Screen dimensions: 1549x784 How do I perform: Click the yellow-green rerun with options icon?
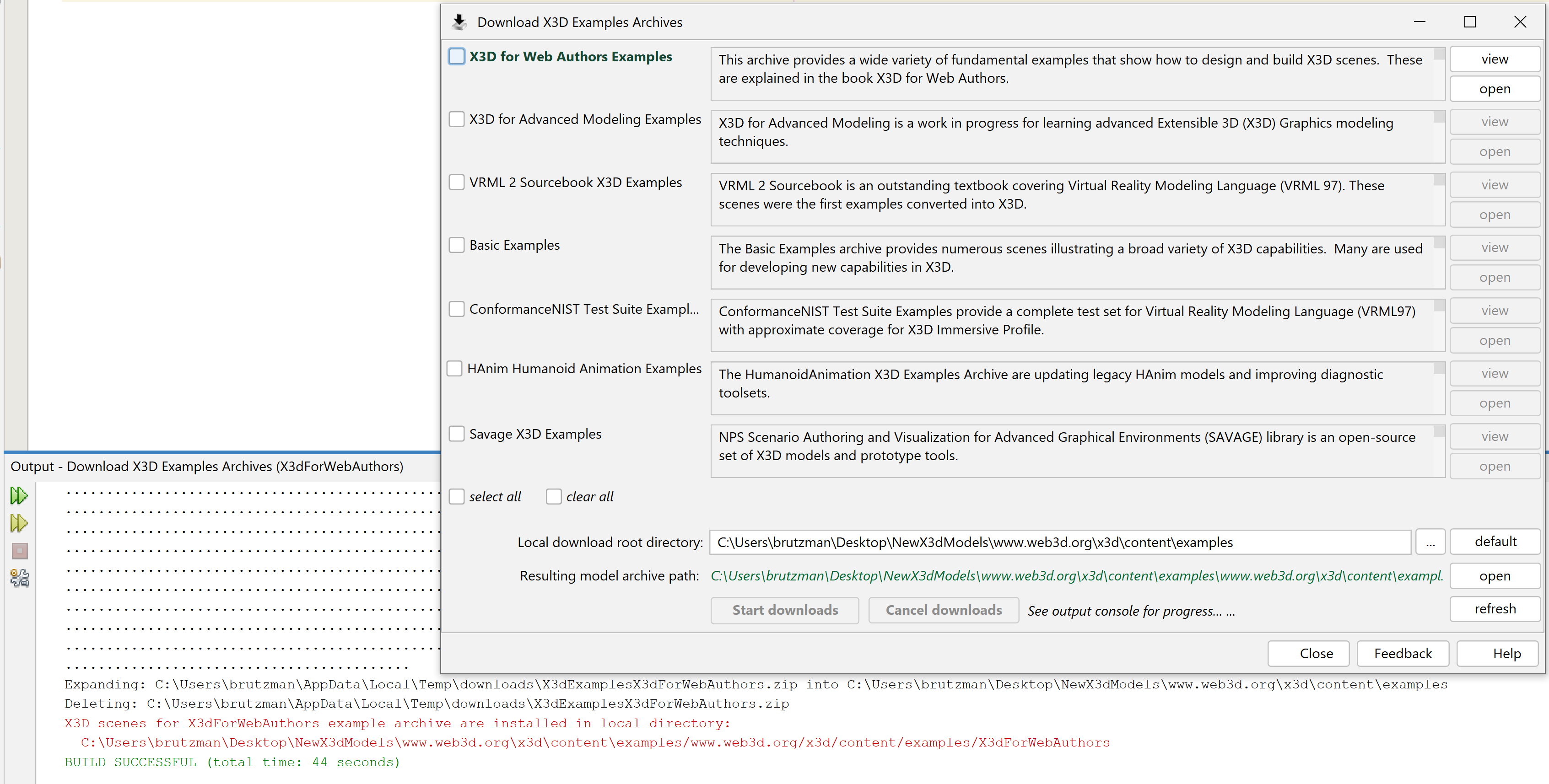click(19, 523)
